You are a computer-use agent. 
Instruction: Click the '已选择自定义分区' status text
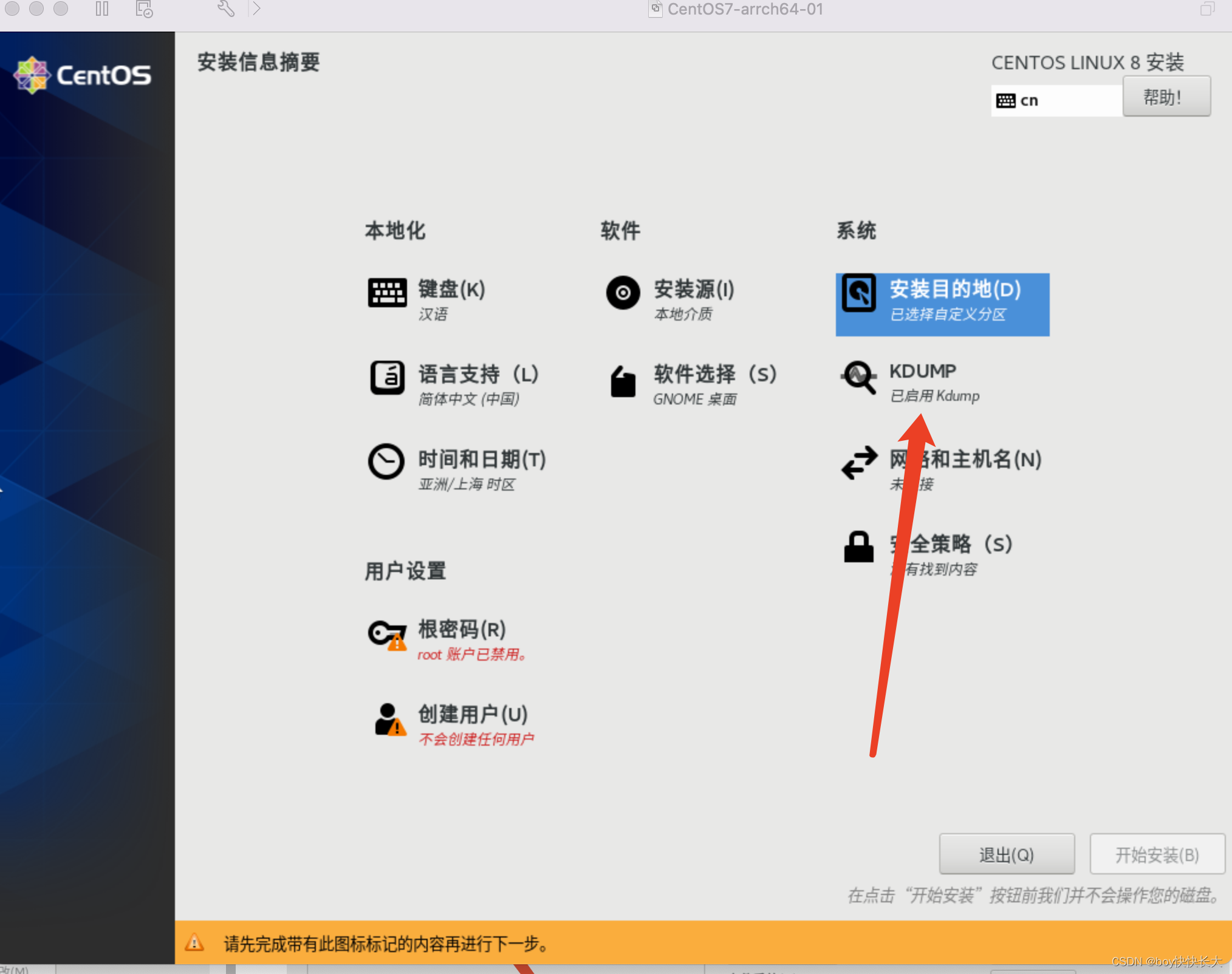[x=948, y=314]
